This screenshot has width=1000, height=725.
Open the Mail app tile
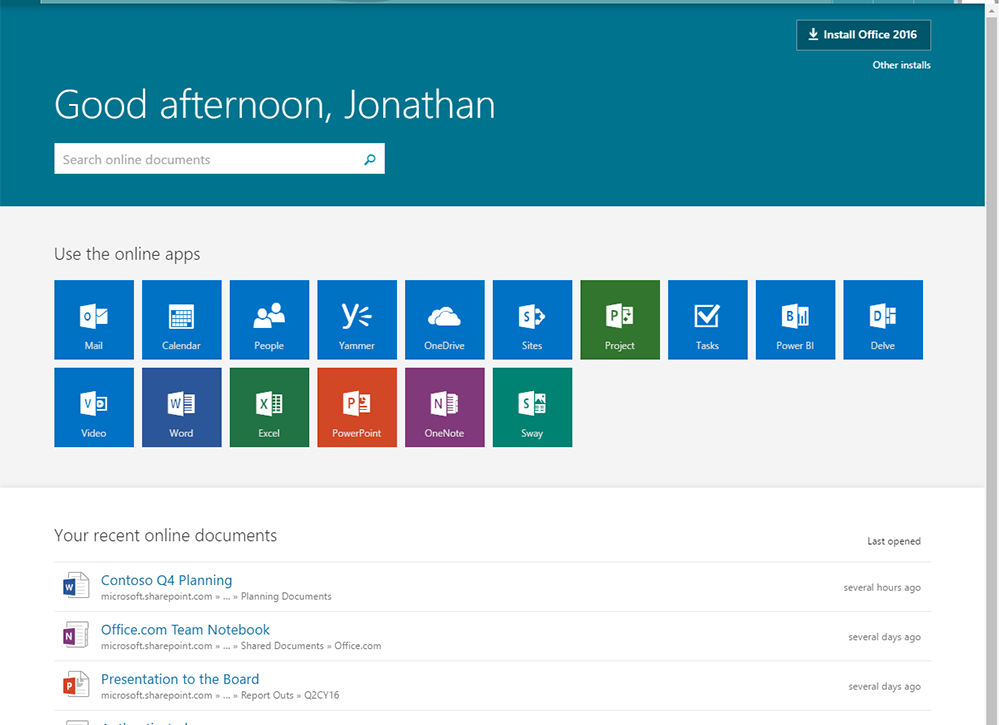94,319
